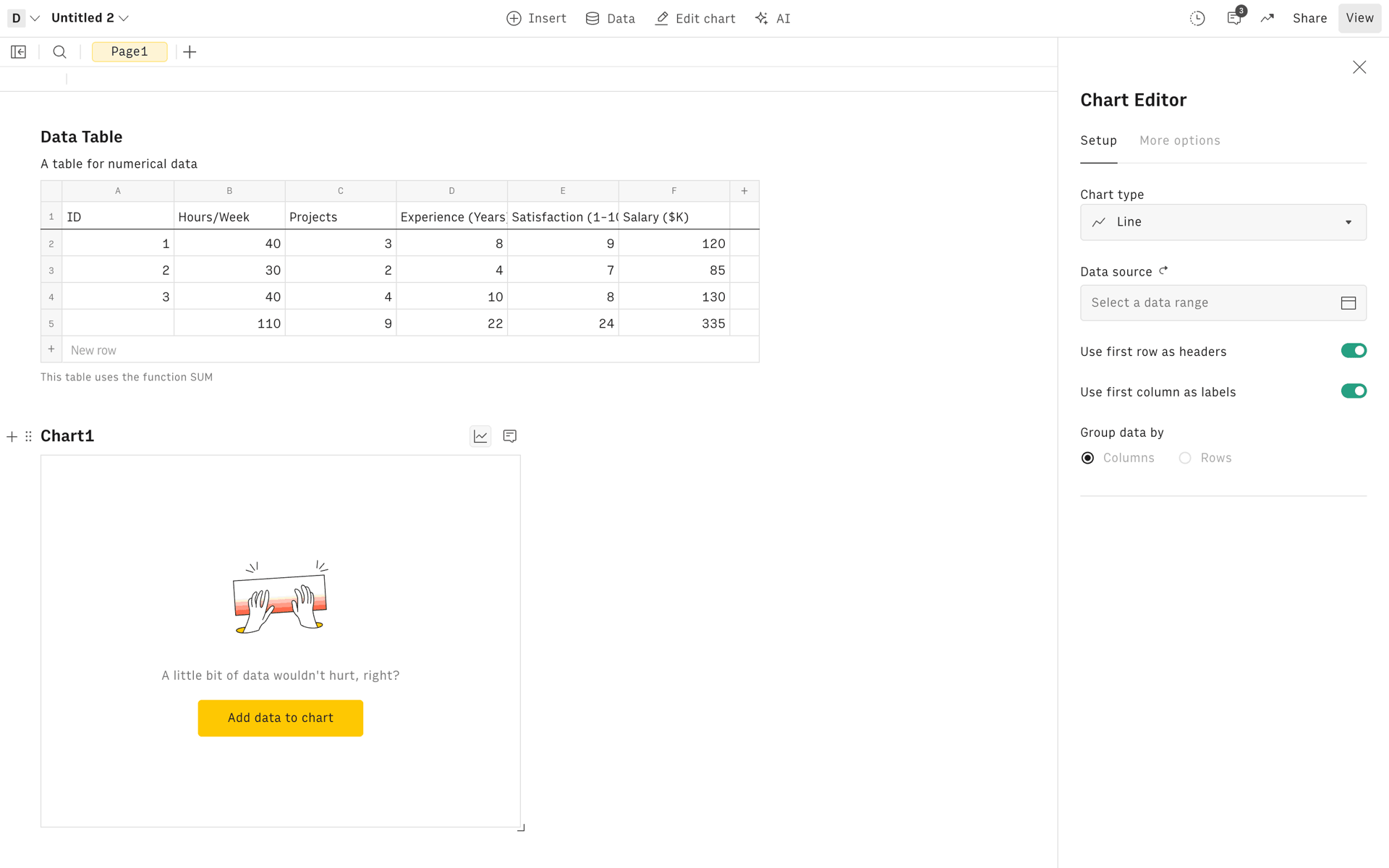Viewport: 1389px width, 868px height.
Task: Click Add data to chart button
Action: pos(281,718)
